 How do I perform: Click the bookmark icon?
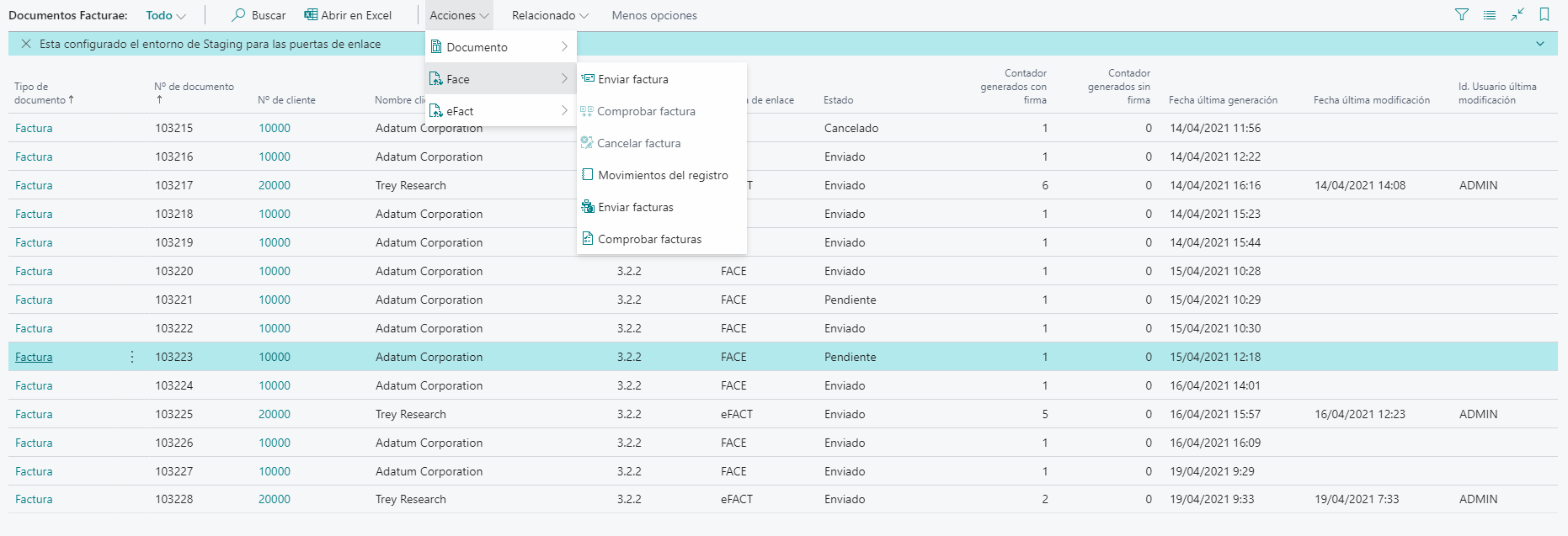click(x=1544, y=15)
